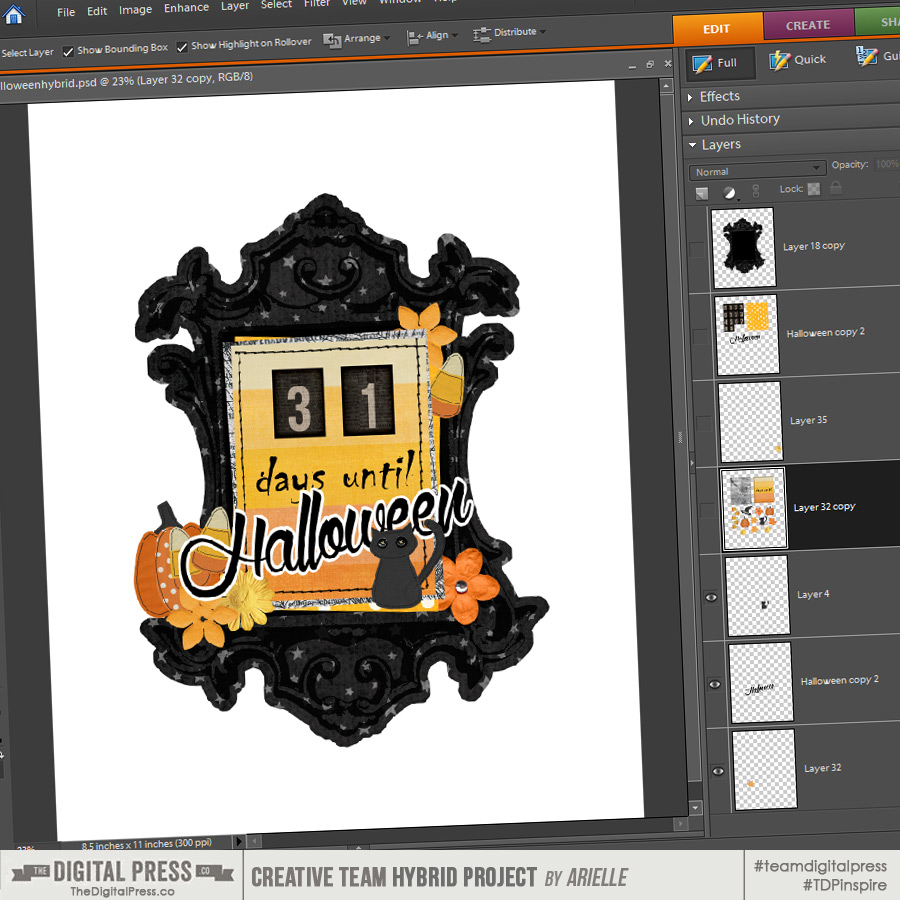Viewport: 900px width, 900px height.
Task: Click the Home icon in the top-left corner
Action: [15, 13]
